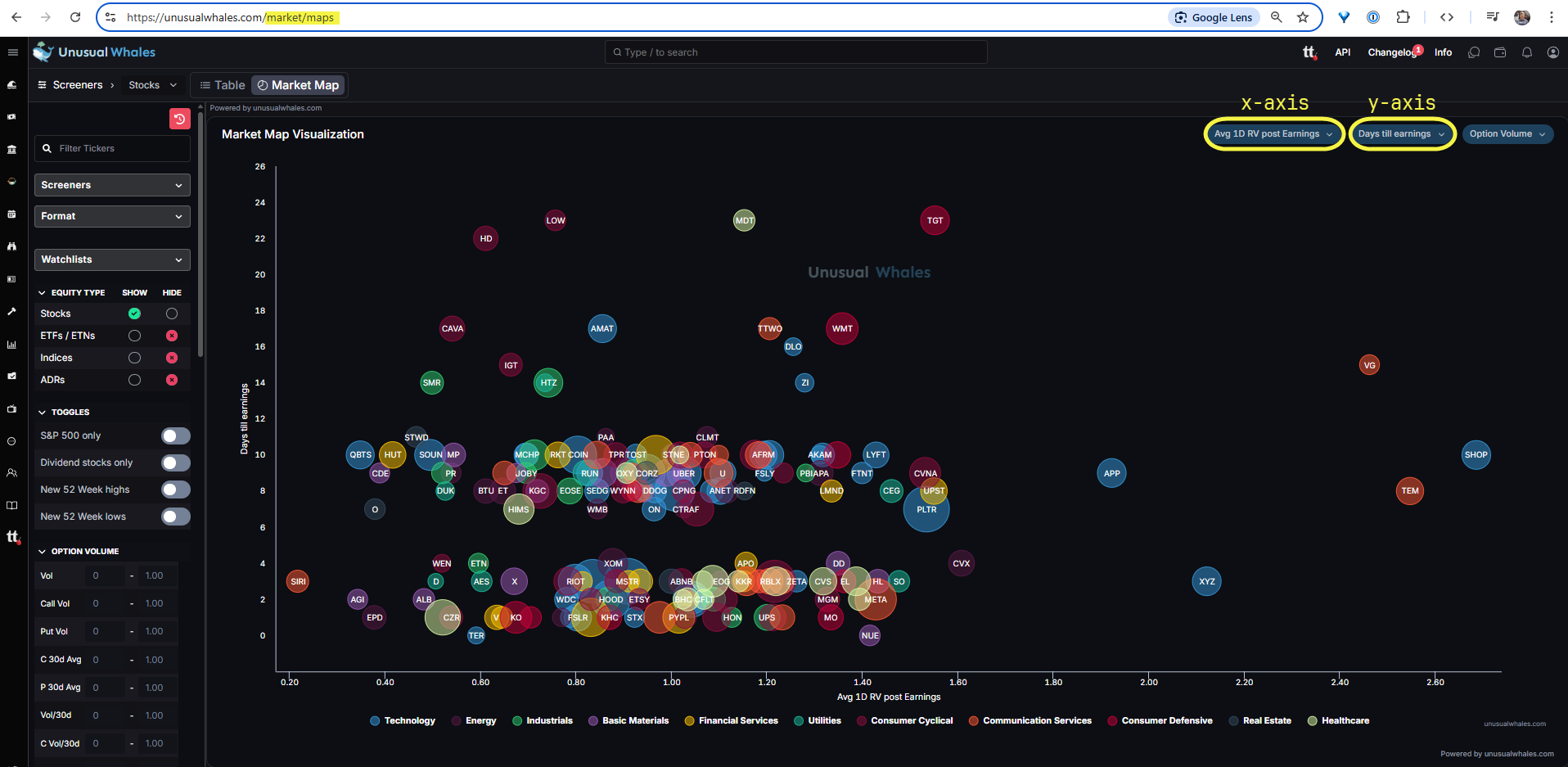Open the Watchlists dropdown
Image resolution: width=1568 pixels, height=767 pixels.
(112, 259)
